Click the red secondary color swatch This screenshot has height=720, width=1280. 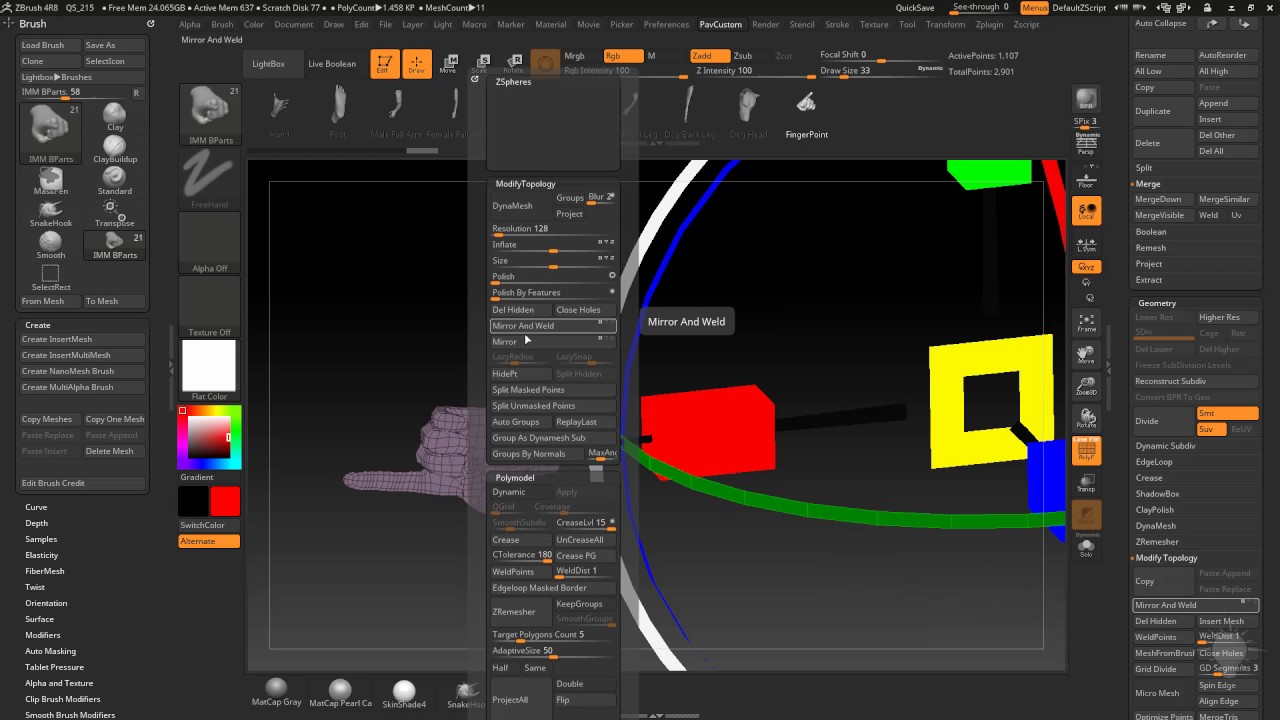pyautogui.click(x=225, y=501)
